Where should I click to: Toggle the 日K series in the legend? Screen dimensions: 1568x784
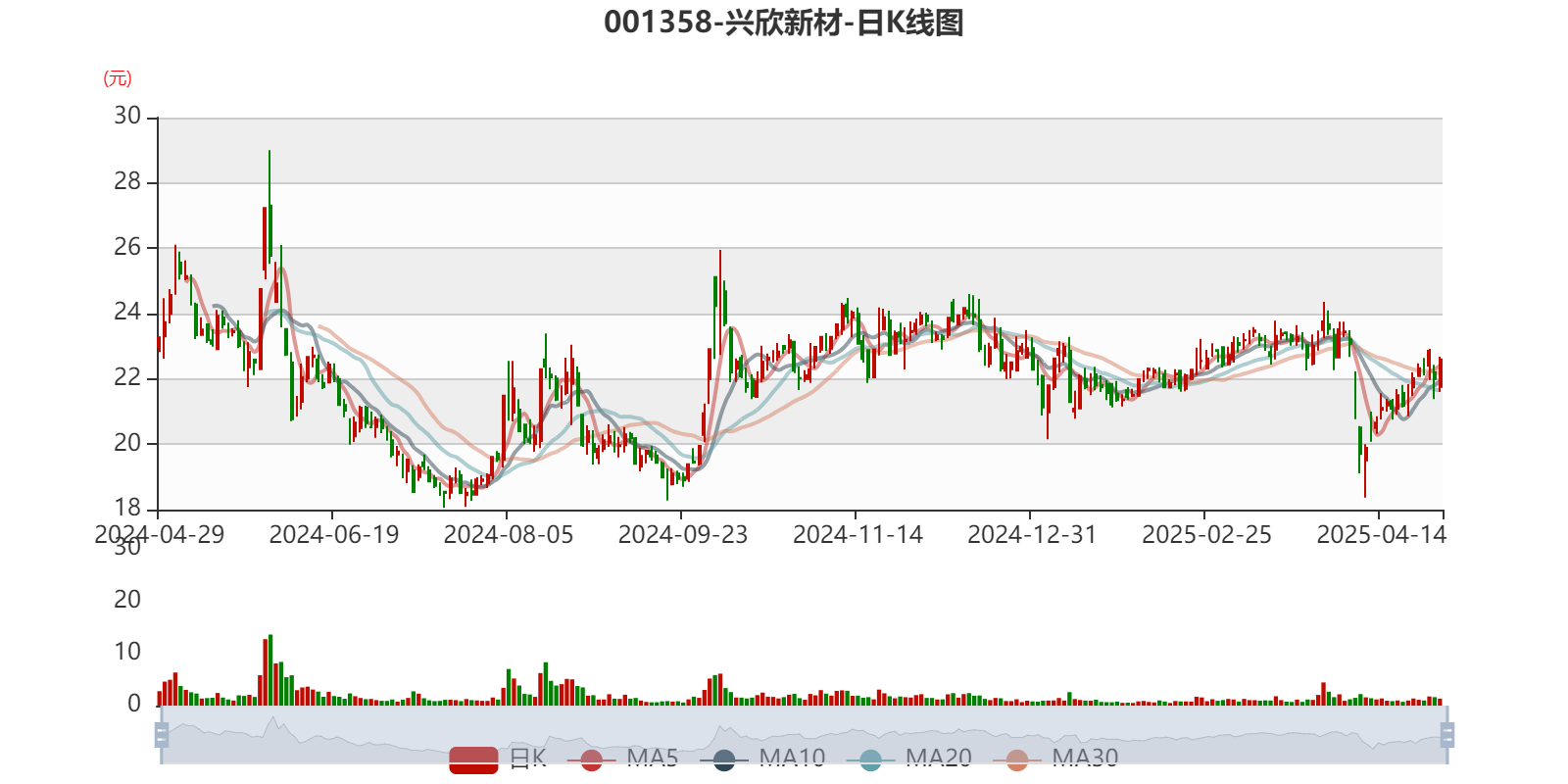tap(498, 759)
